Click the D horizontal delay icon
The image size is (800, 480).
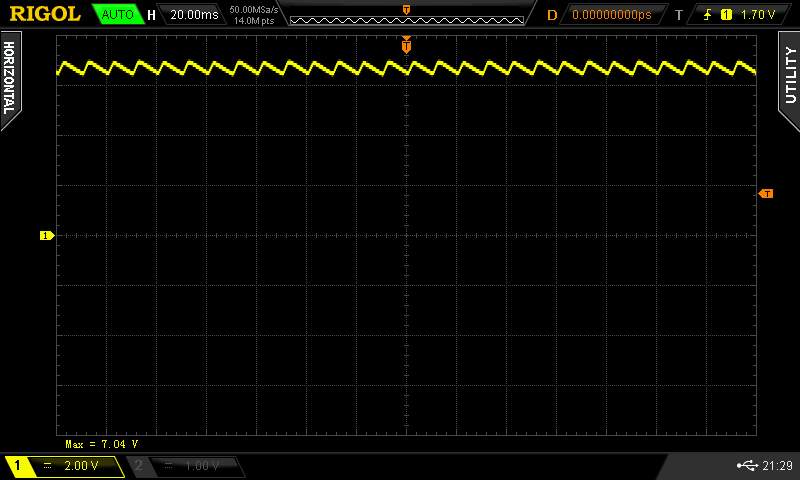click(551, 15)
